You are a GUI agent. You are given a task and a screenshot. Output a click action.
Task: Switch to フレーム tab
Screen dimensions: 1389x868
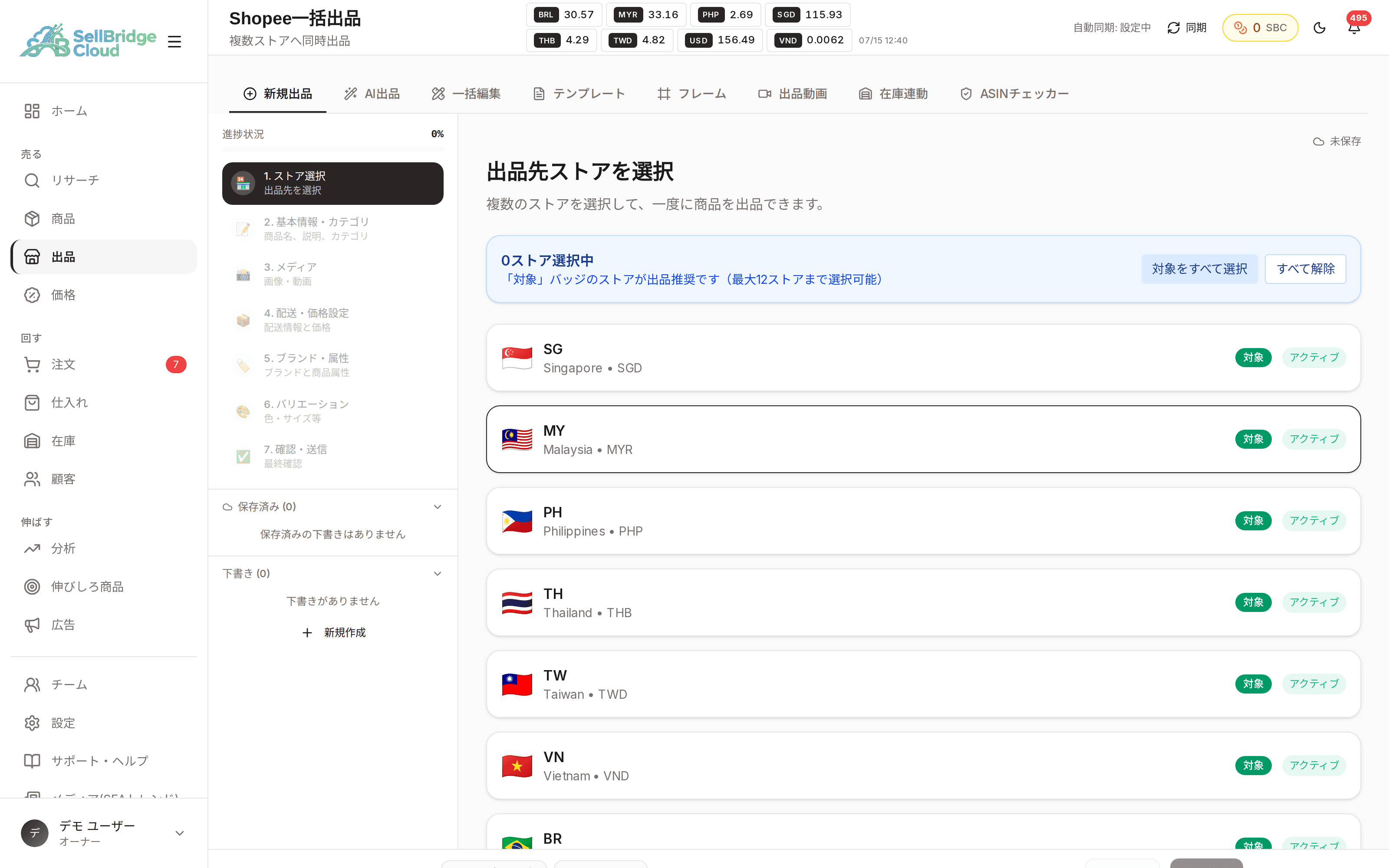click(691, 94)
